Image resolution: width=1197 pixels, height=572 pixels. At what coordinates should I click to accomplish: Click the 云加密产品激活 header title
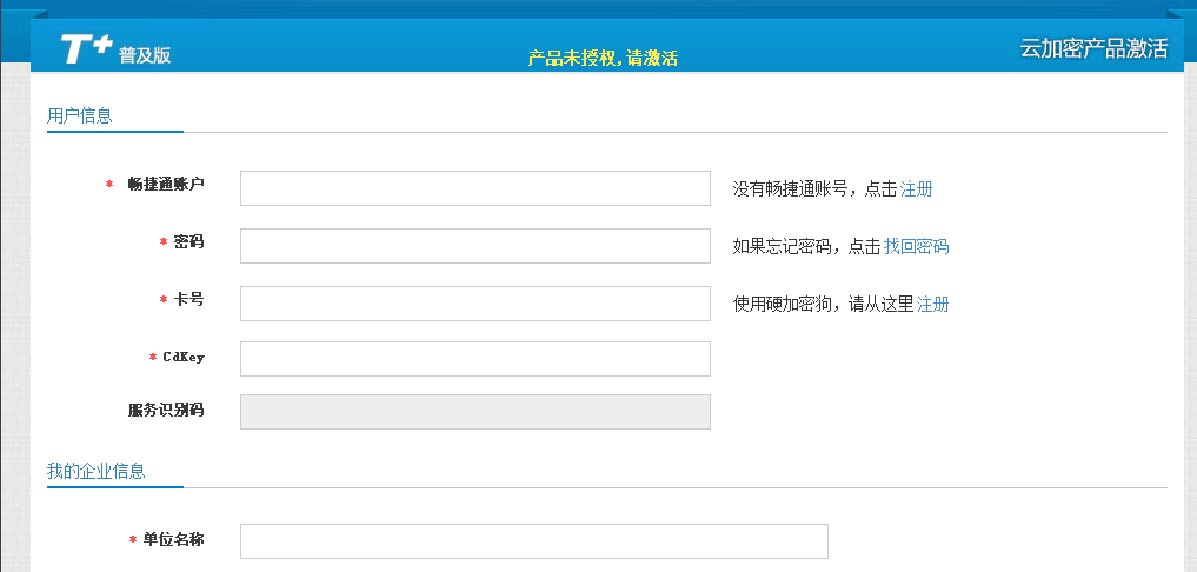pos(1093,49)
